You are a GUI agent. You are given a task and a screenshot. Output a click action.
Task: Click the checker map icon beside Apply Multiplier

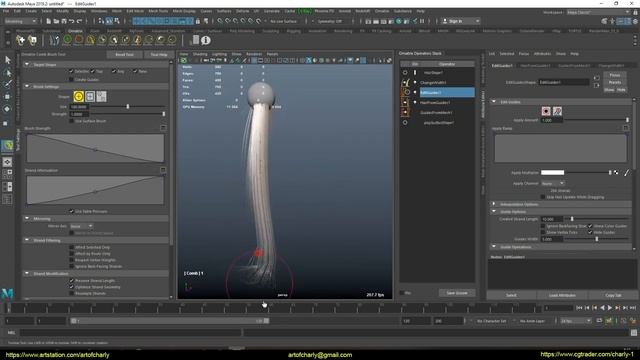[616, 173]
